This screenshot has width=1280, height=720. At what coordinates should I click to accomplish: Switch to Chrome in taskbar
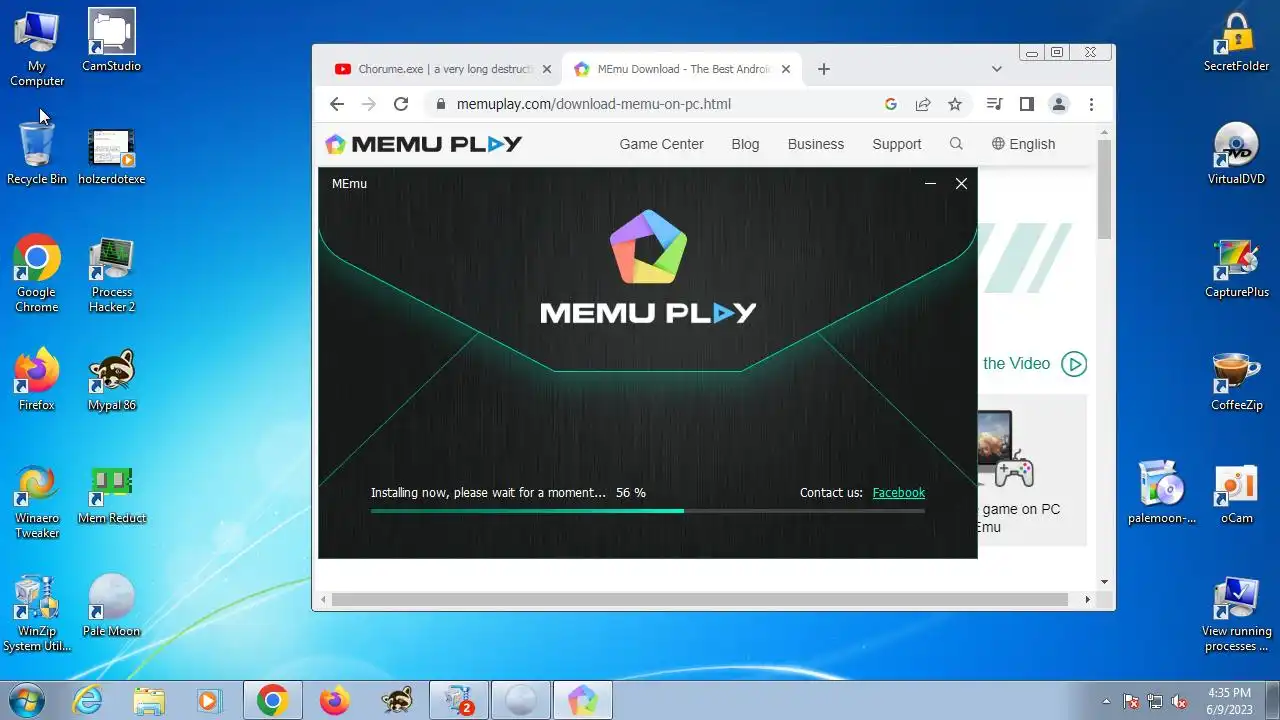tap(273, 701)
